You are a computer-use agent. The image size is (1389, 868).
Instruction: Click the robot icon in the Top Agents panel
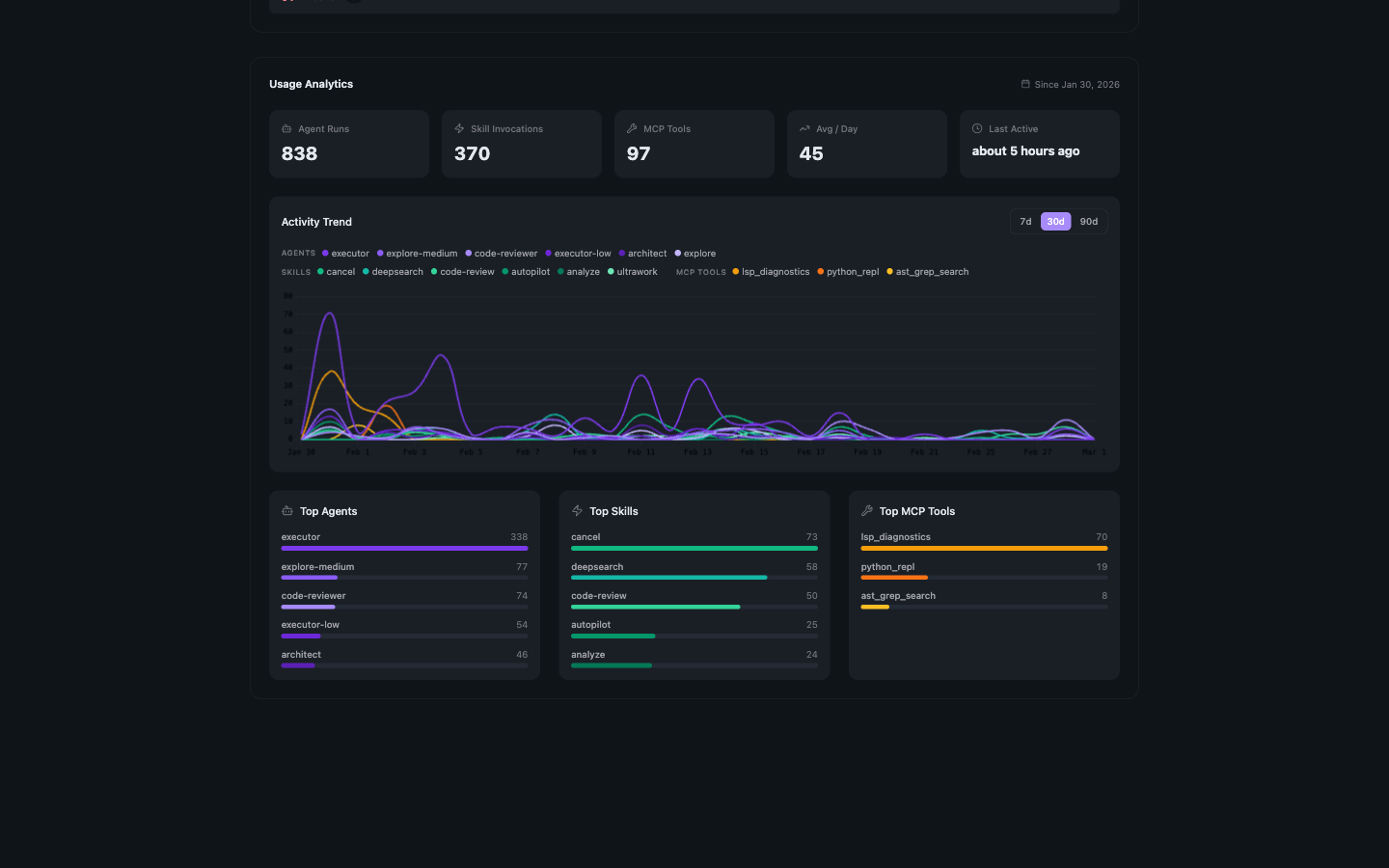pos(286,511)
